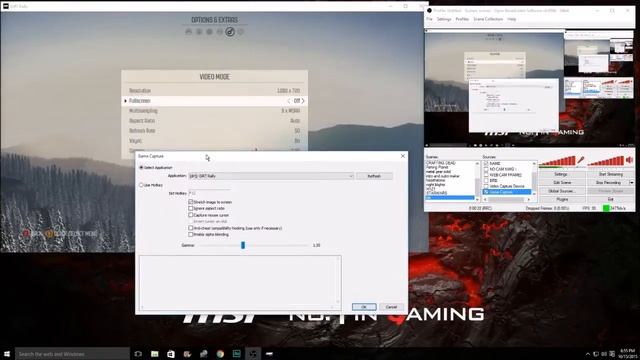Enable 'Anti-cheat compatibility hooking' checkbox

pos(191,228)
